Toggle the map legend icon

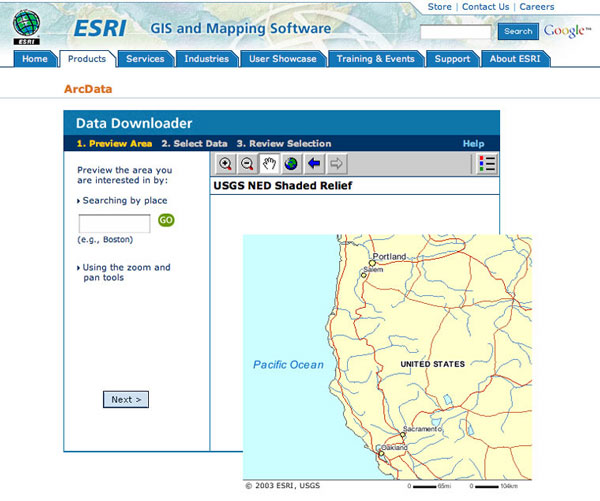coord(487,164)
